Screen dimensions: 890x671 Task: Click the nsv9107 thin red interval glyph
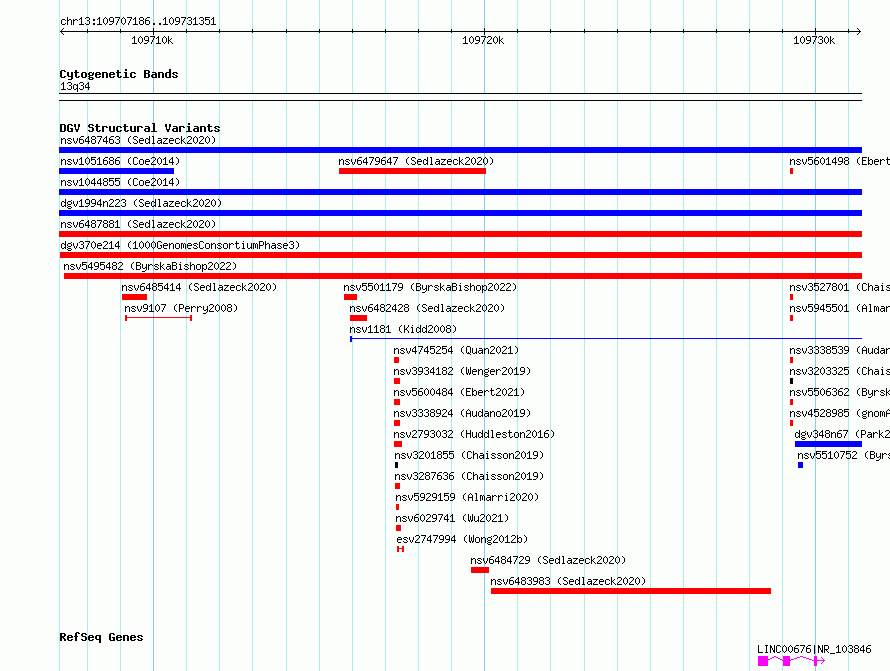pyautogui.click(x=158, y=318)
